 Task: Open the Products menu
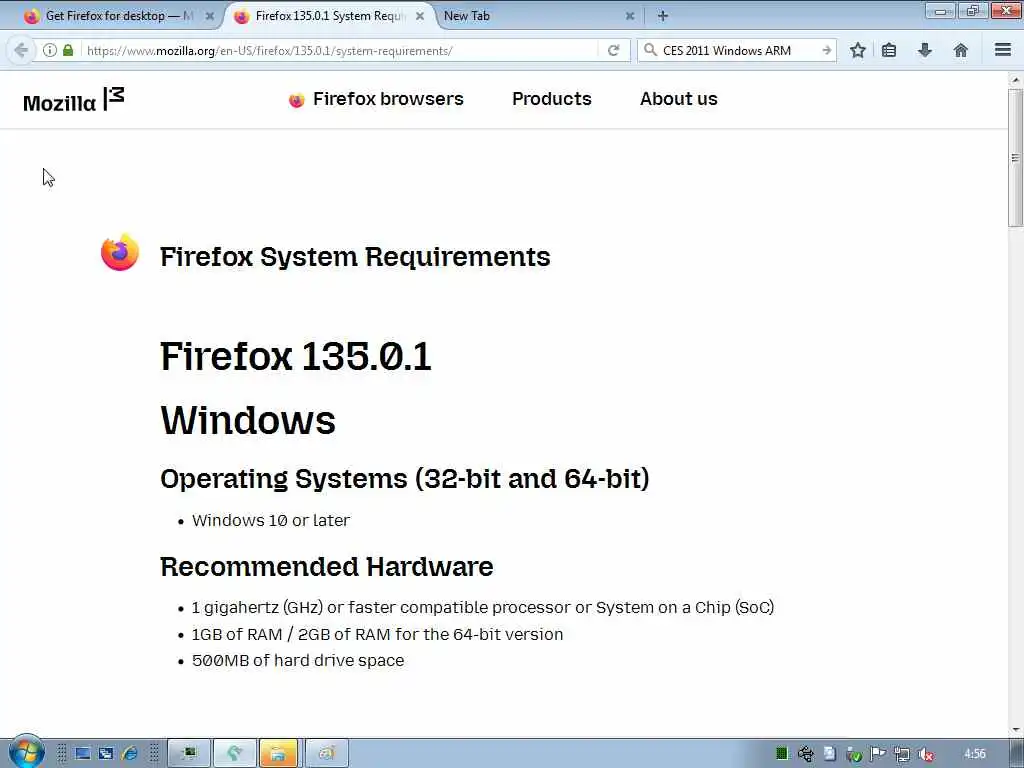click(x=552, y=99)
